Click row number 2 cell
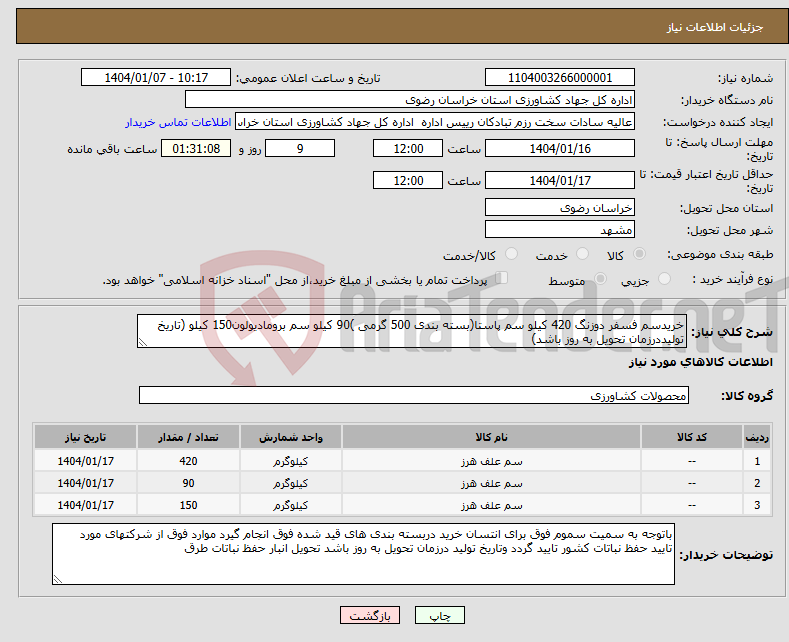Image resolution: width=789 pixels, height=642 pixels. point(757,484)
